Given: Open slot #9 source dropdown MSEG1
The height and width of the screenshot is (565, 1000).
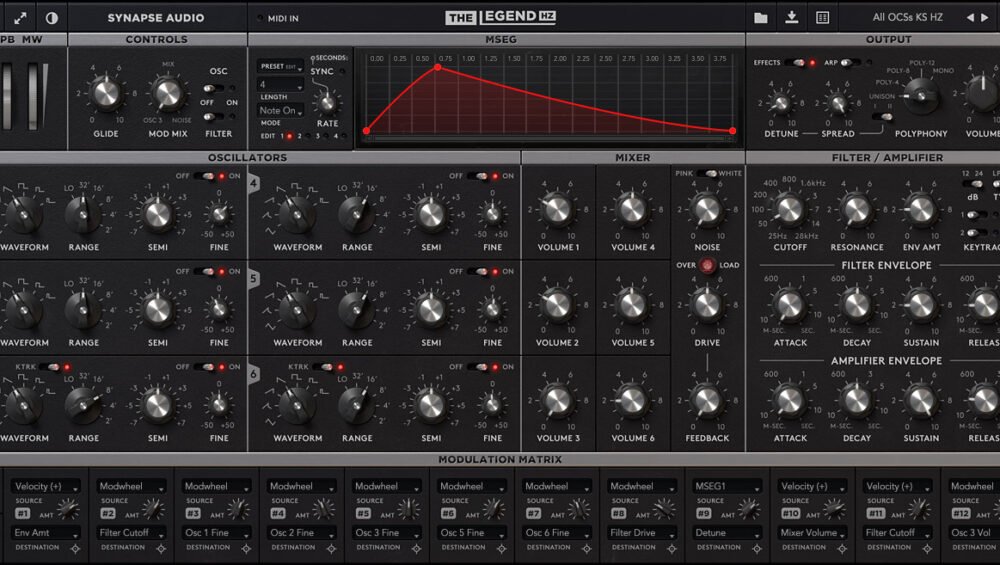Looking at the screenshot, I should pyautogui.click(x=727, y=486).
